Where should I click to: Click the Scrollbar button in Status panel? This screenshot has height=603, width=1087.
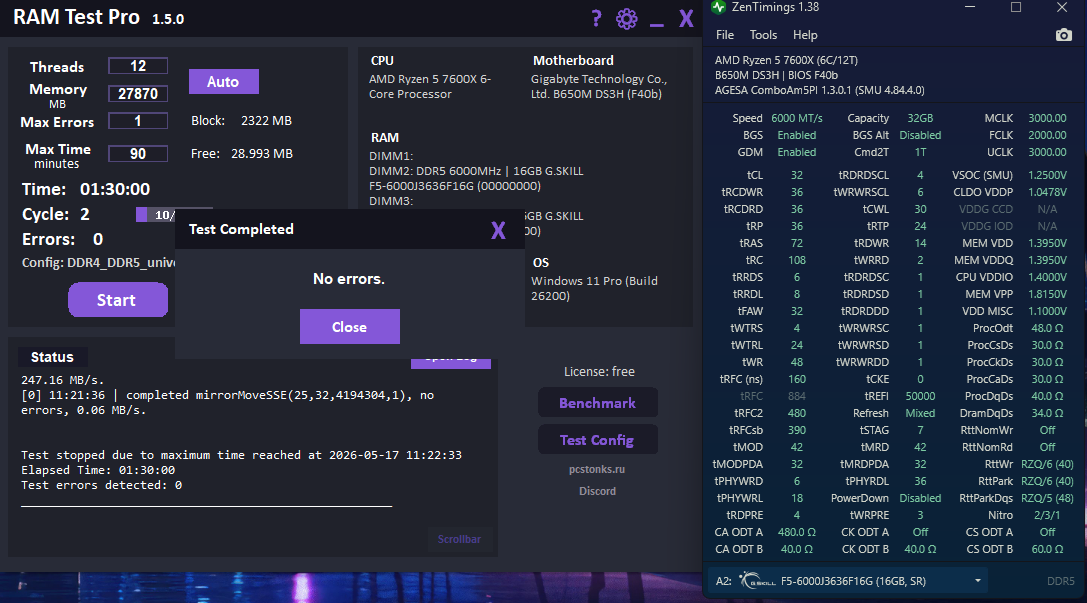pyautogui.click(x=459, y=539)
